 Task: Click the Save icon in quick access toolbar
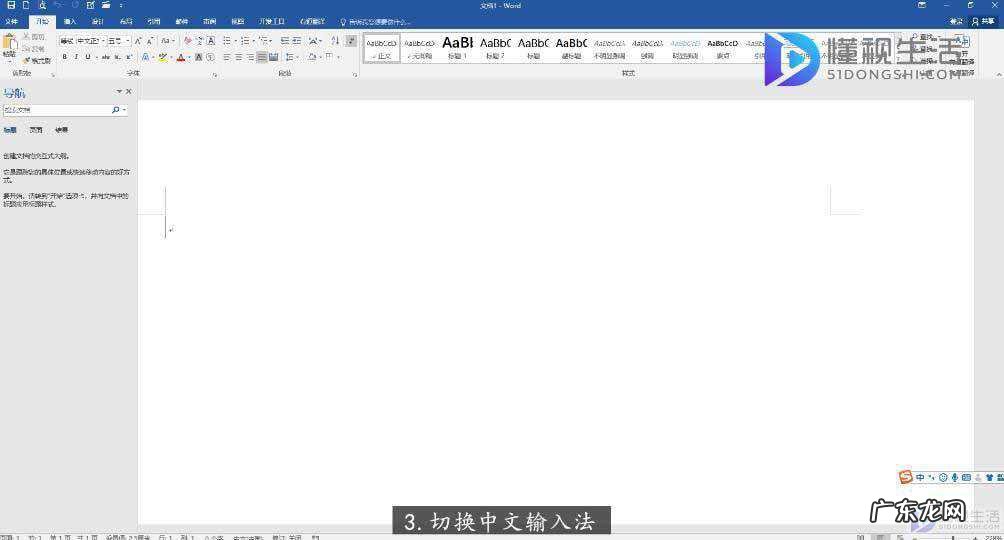coord(11,5)
